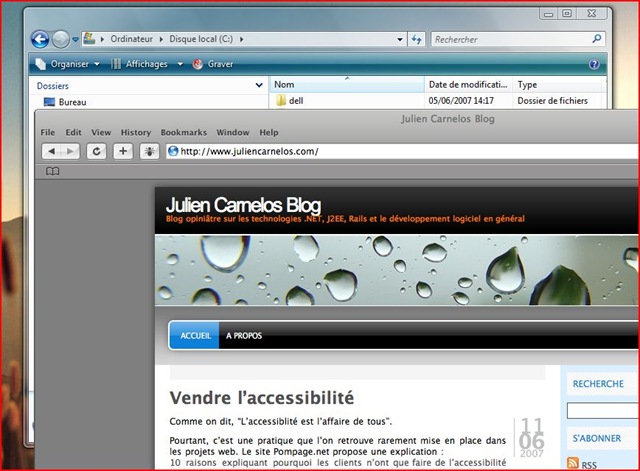Minimize the Explorer window
Viewport: 640px width, 471px height.
coord(549,14)
